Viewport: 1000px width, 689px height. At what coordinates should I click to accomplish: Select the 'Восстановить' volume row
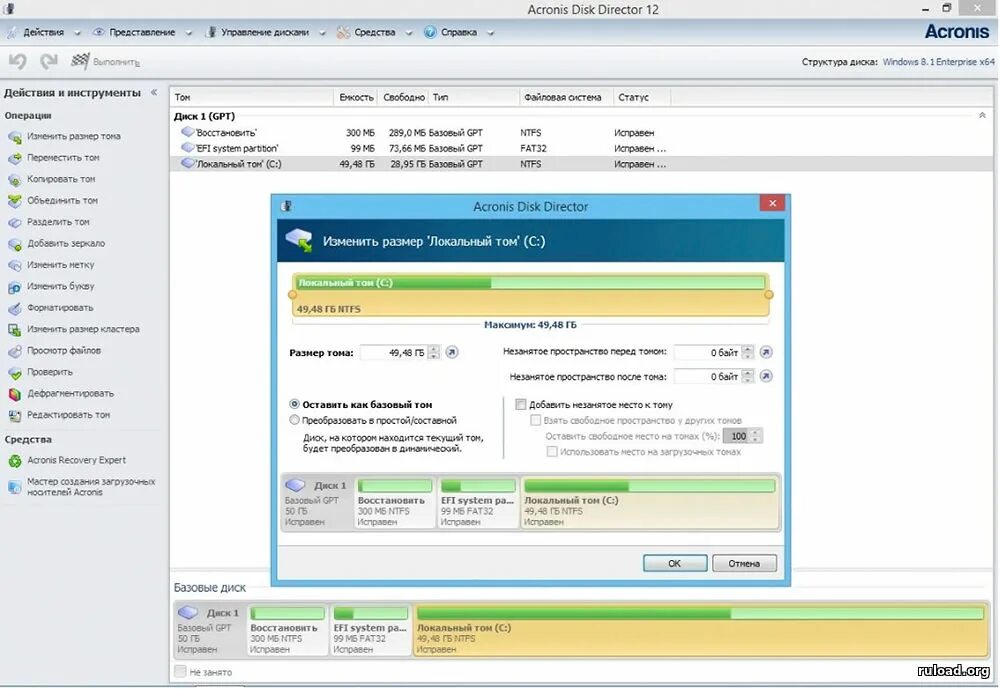click(580, 133)
